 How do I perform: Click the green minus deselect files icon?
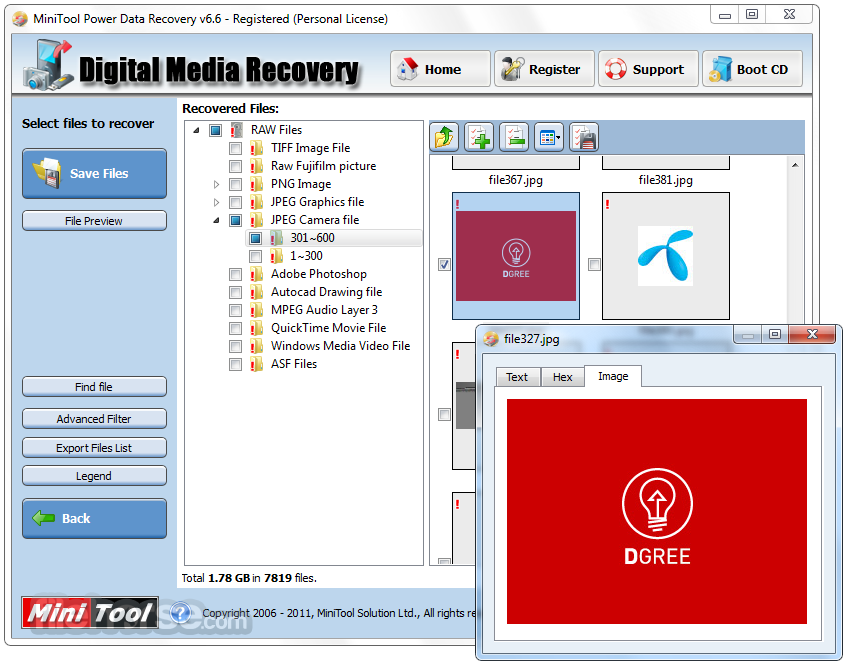pos(514,137)
